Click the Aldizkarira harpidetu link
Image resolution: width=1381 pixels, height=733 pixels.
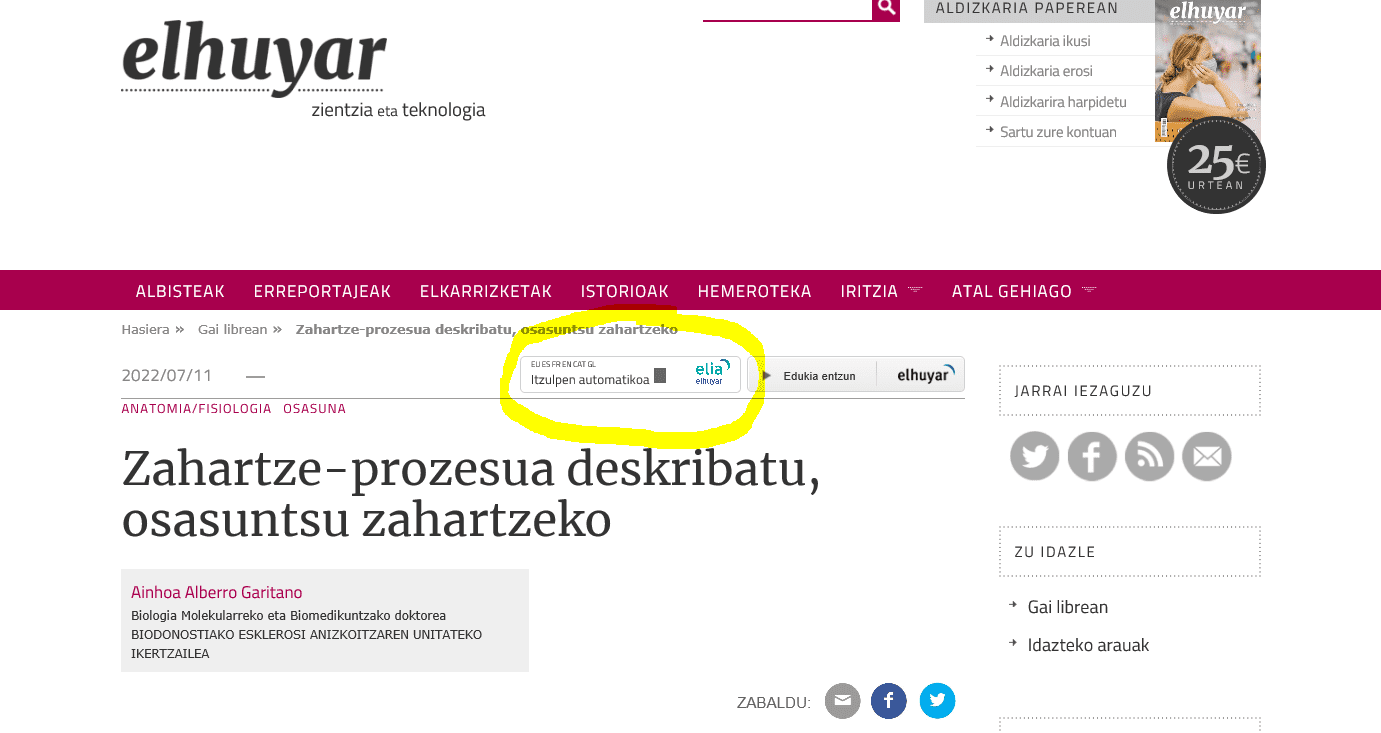1062,102
